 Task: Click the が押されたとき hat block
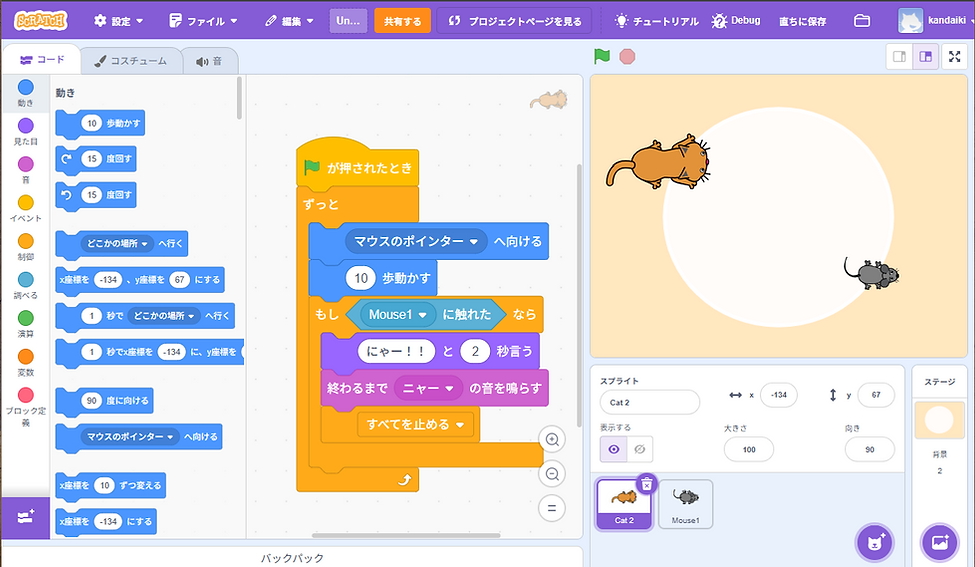click(x=358, y=165)
